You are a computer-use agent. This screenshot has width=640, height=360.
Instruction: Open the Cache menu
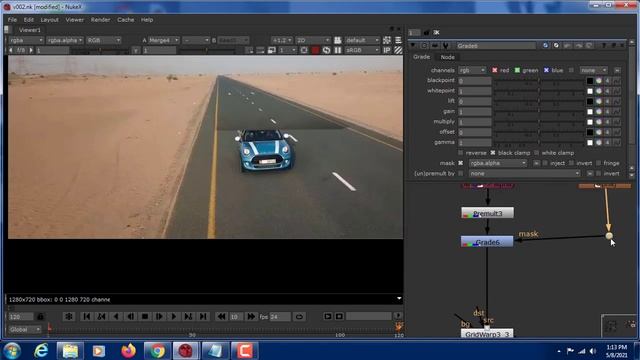[126, 20]
